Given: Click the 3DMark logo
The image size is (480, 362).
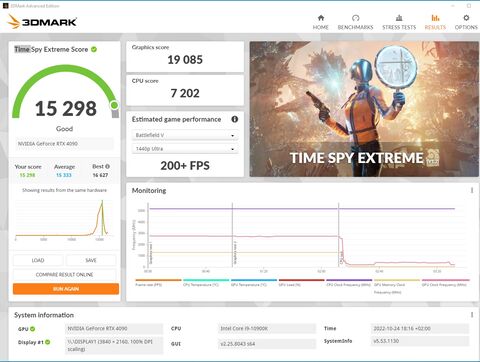Looking at the screenshot, I should tap(42, 22).
